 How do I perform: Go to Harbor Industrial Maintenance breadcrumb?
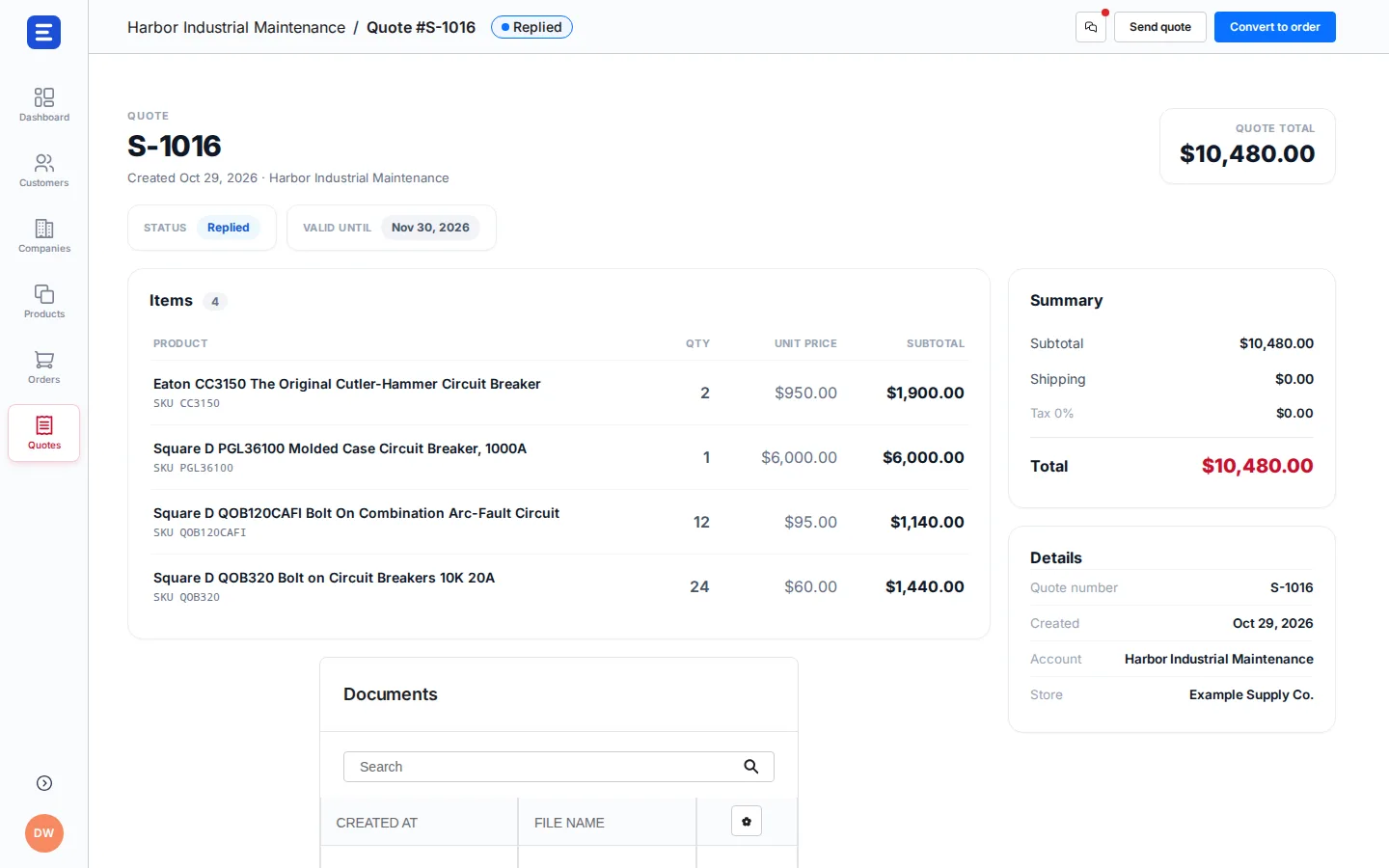(x=236, y=27)
